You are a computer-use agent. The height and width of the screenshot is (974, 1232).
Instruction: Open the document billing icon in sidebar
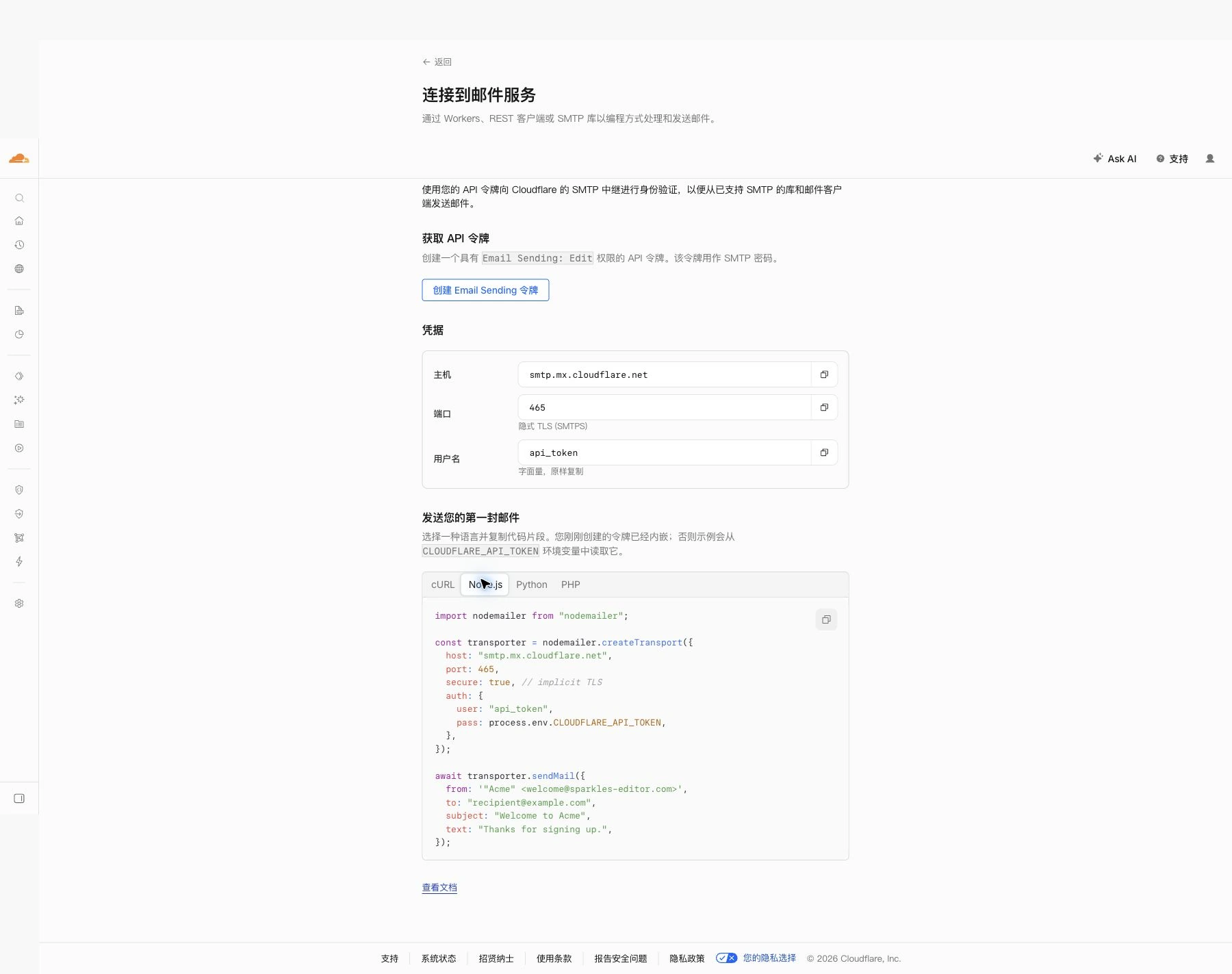[19, 310]
